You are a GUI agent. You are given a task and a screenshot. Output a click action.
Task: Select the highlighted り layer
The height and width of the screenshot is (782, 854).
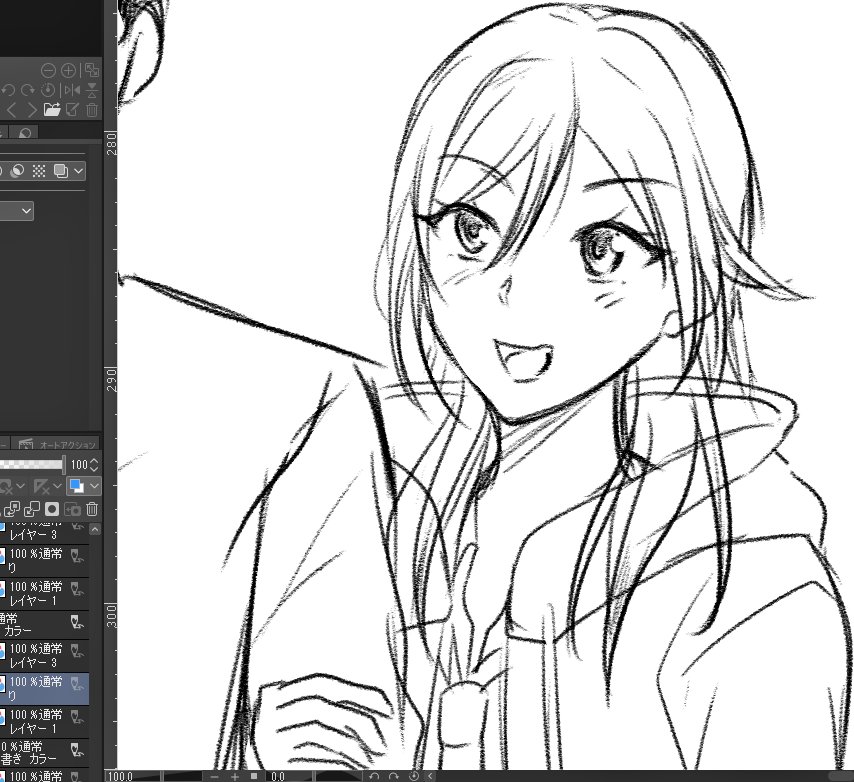coord(44,688)
